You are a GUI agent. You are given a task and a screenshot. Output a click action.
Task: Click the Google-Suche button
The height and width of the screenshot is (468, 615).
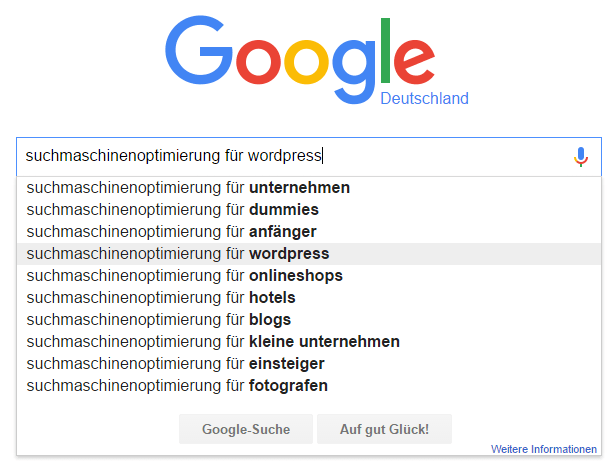click(x=246, y=429)
